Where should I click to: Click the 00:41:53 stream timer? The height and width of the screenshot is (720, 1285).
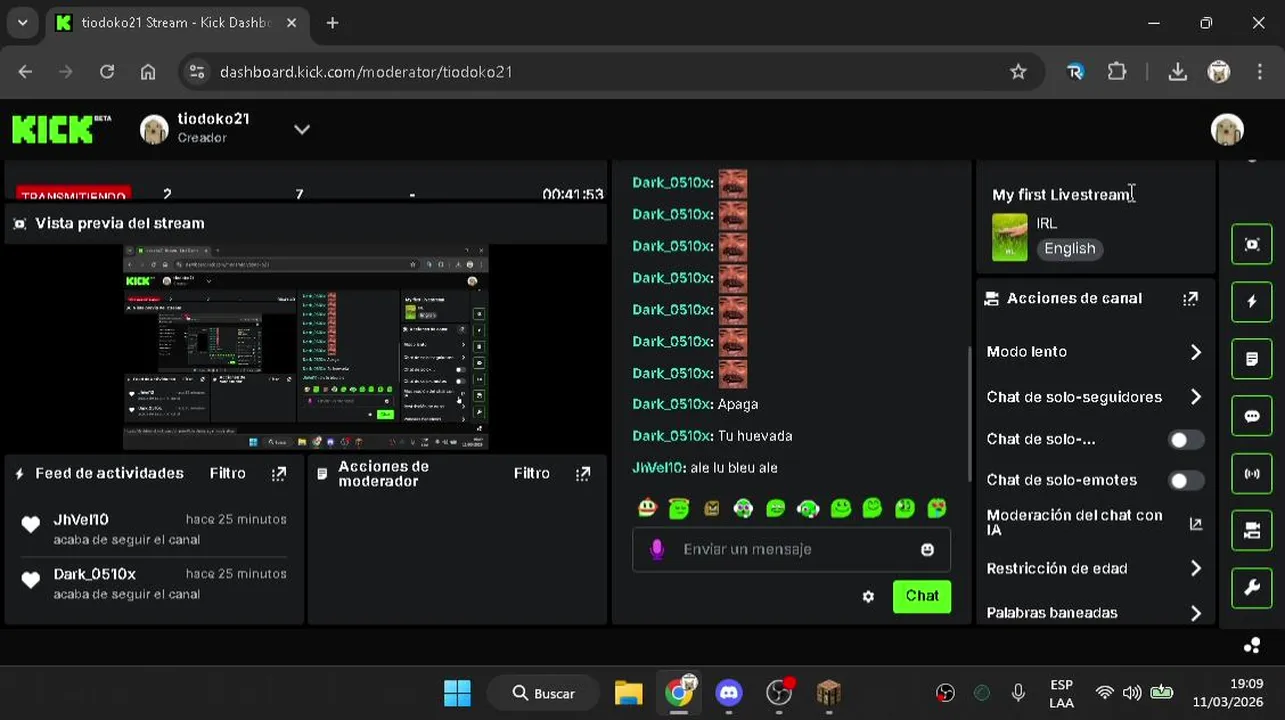[x=573, y=195]
